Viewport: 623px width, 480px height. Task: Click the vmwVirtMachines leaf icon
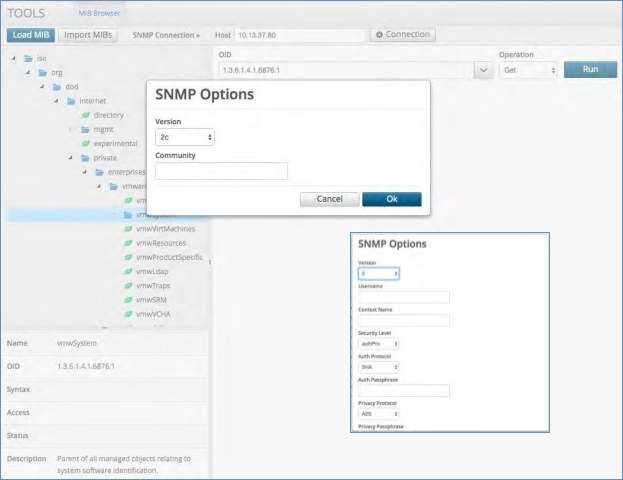tap(127, 228)
